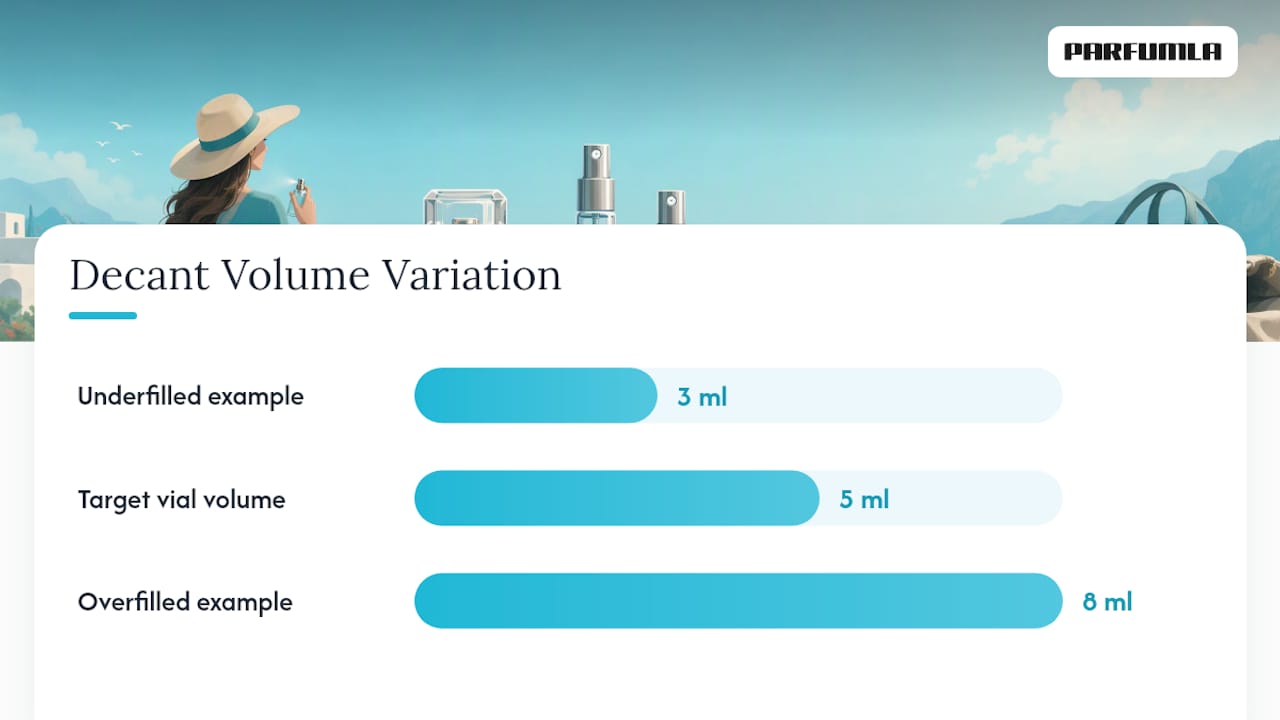Click the Decant Volume Variation heading
The height and width of the screenshot is (720, 1280).
coord(315,275)
